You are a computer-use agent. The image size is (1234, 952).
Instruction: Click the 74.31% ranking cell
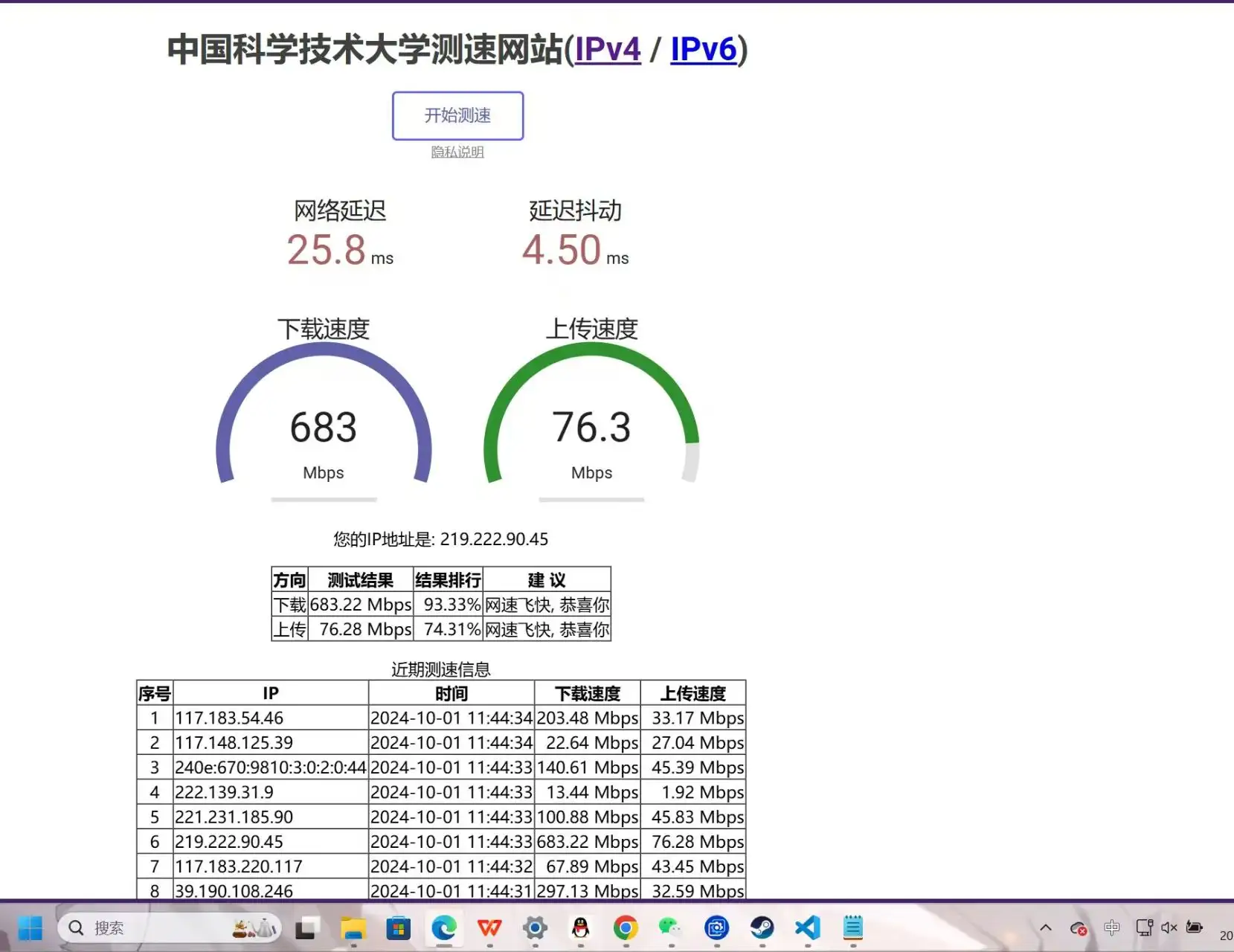[449, 629]
